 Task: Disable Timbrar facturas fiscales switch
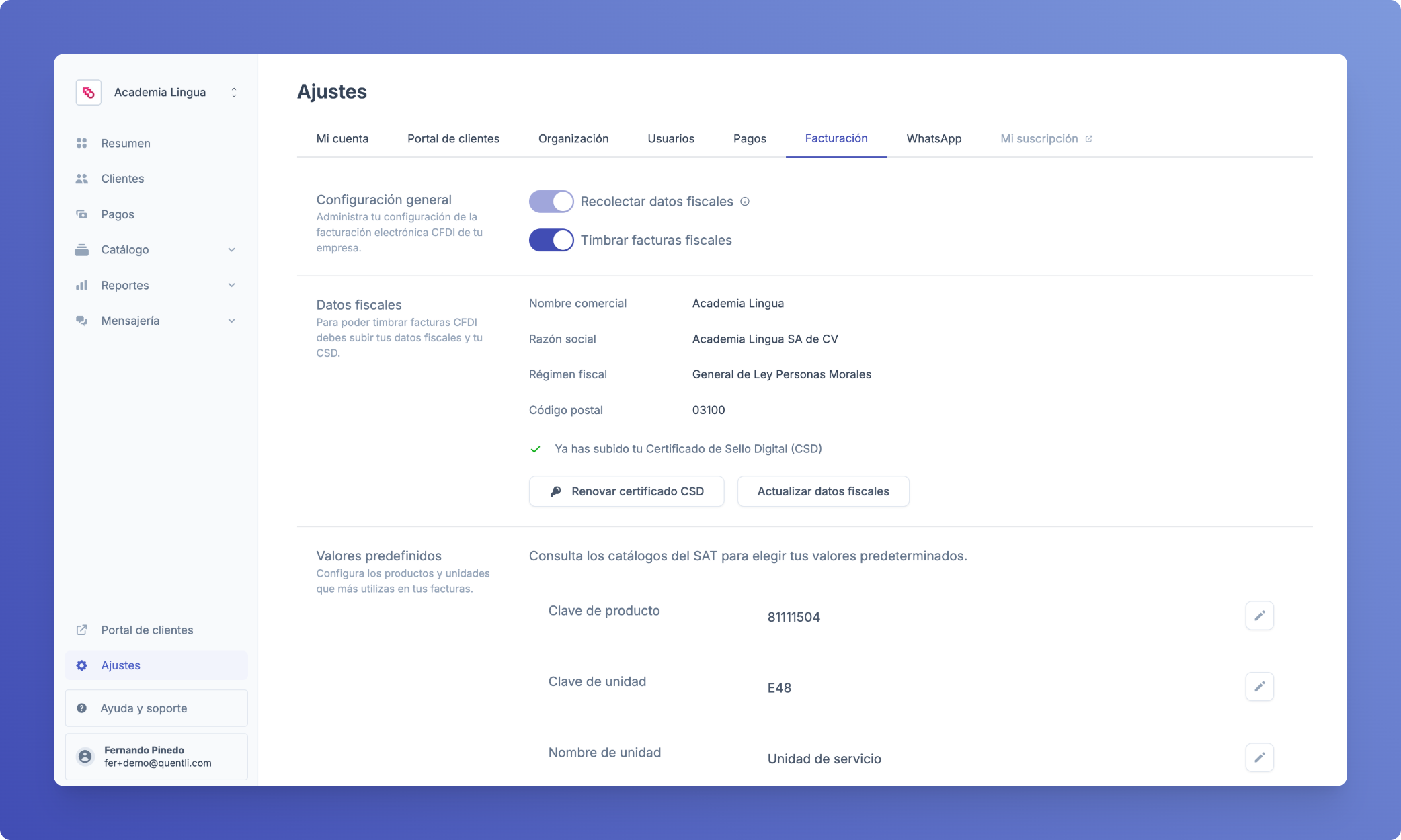tap(551, 240)
